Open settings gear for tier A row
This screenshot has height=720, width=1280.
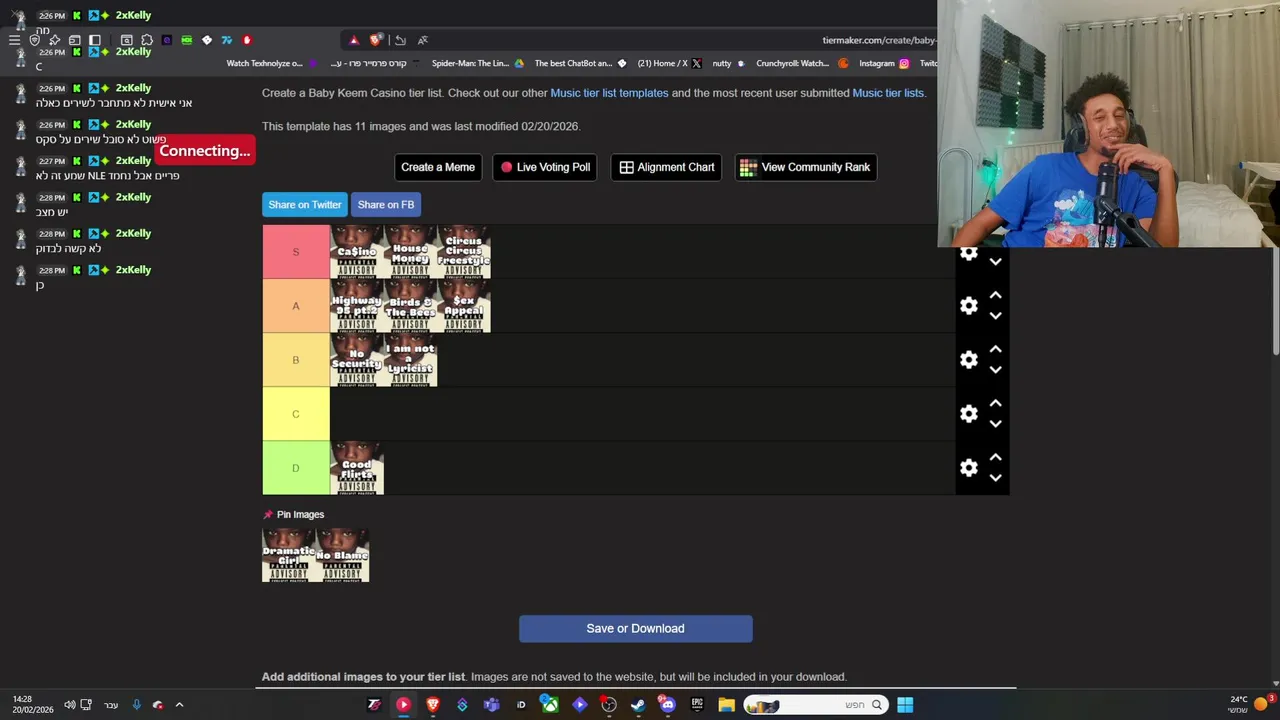(968, 306)
